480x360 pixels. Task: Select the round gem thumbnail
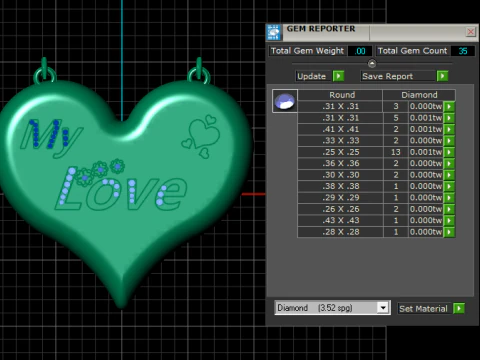[x=285, y=101]
